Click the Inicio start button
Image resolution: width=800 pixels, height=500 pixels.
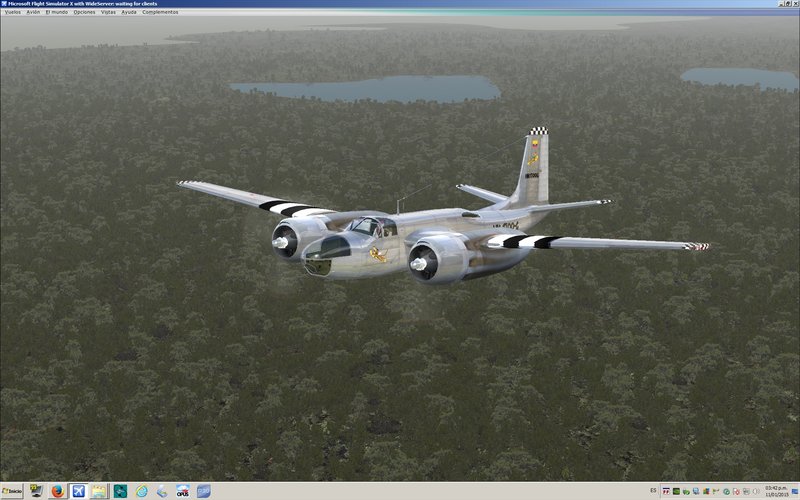(x=12, y=491)
